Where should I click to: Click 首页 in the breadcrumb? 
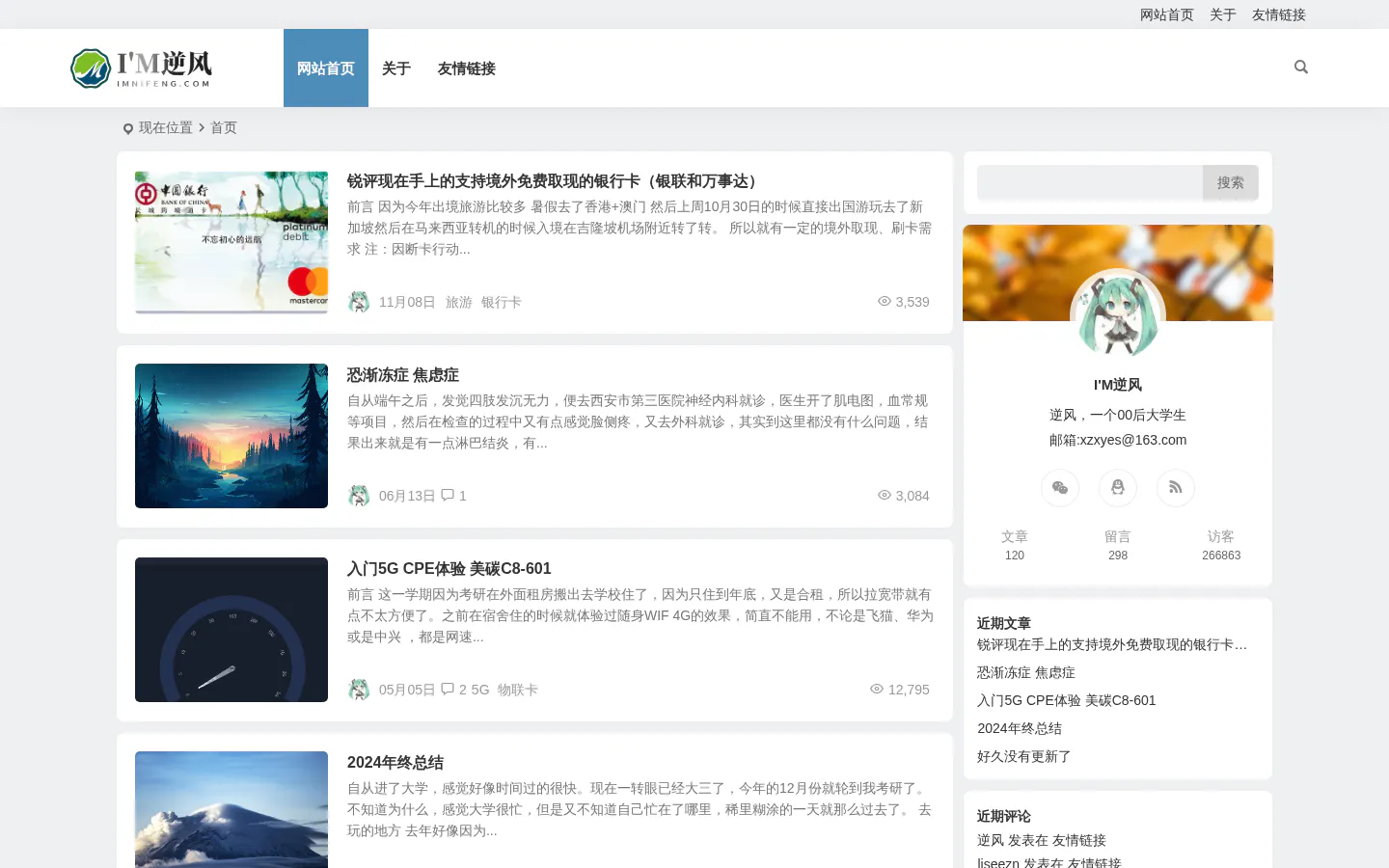(x=224, y=127)
